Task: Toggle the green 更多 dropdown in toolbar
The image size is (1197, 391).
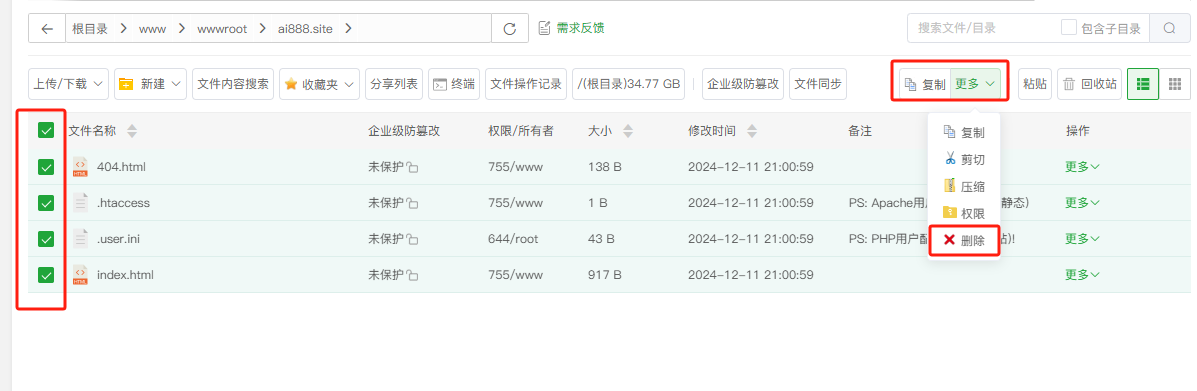Action: pos(976,85)
